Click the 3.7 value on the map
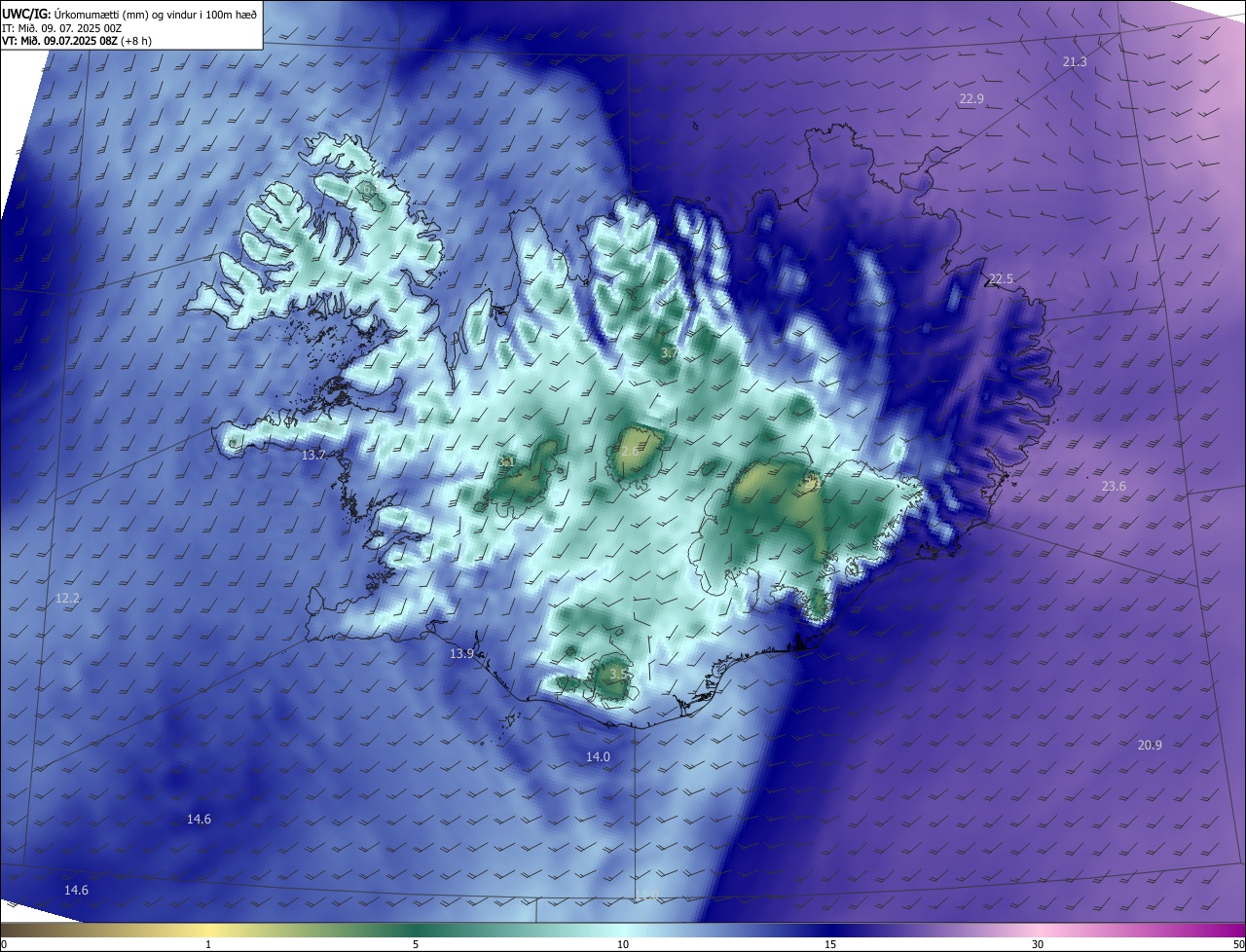Viewport: 1246px width, 952px height. click(x=670, y=353)
